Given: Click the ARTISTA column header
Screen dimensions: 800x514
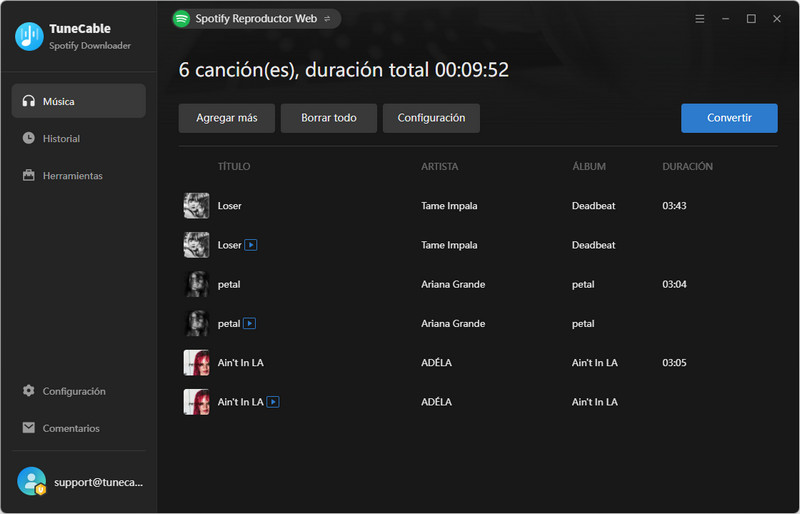Looking at the screenshot, I should 440,166.
